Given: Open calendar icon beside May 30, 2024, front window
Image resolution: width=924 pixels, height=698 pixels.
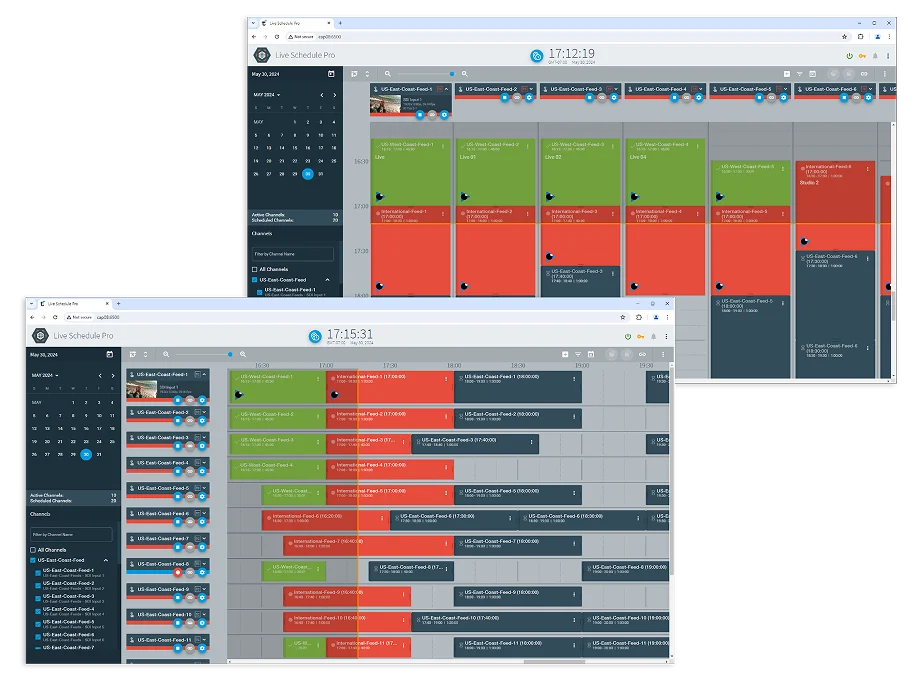Looking at the screenshot, I should click(110, 354).
